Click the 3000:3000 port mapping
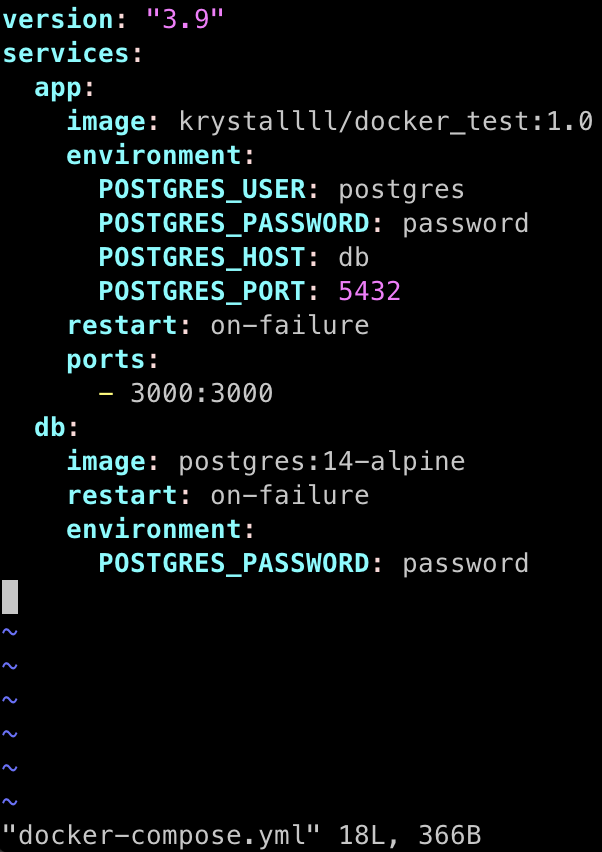This screenshot has width=602, height=852. tap(202, 393)
